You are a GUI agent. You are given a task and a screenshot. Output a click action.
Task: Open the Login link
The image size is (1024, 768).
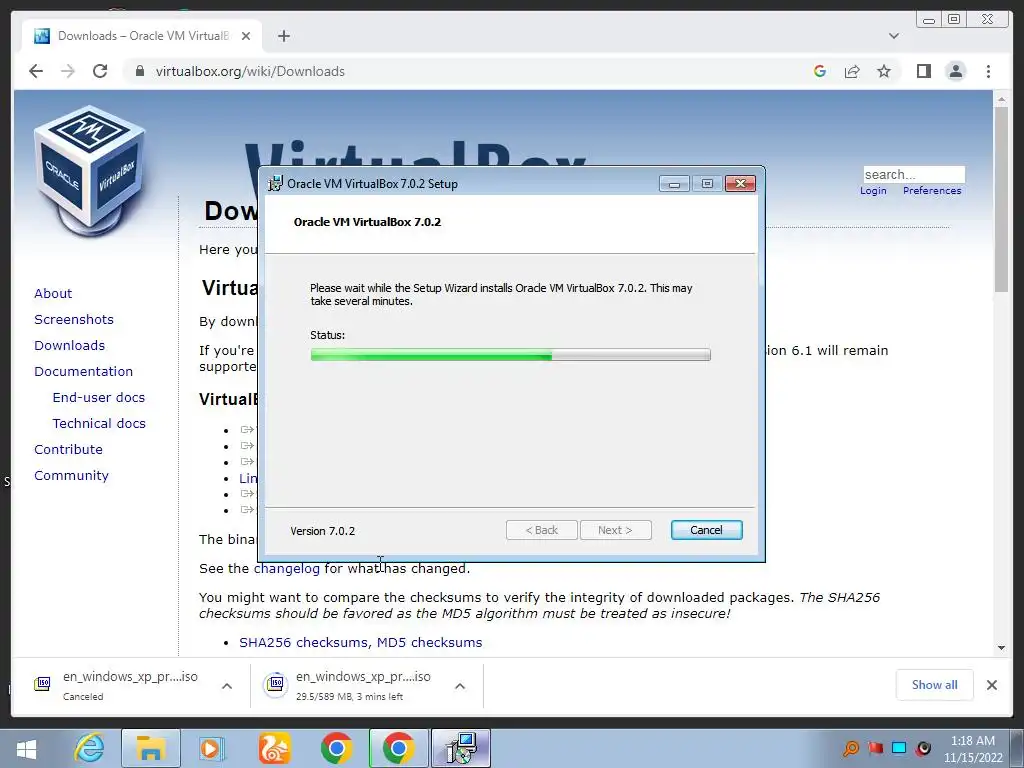point(873,191)
